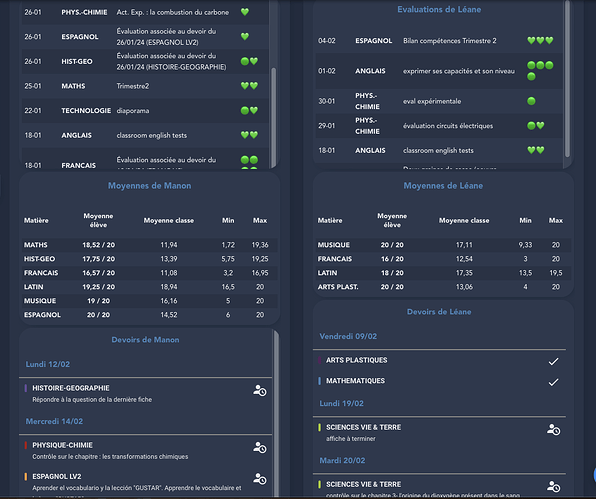Click the scrollbar of Léane's evaluations panel
The height and width of the screenshot is (499, 596).
click(x=567, y=78)
